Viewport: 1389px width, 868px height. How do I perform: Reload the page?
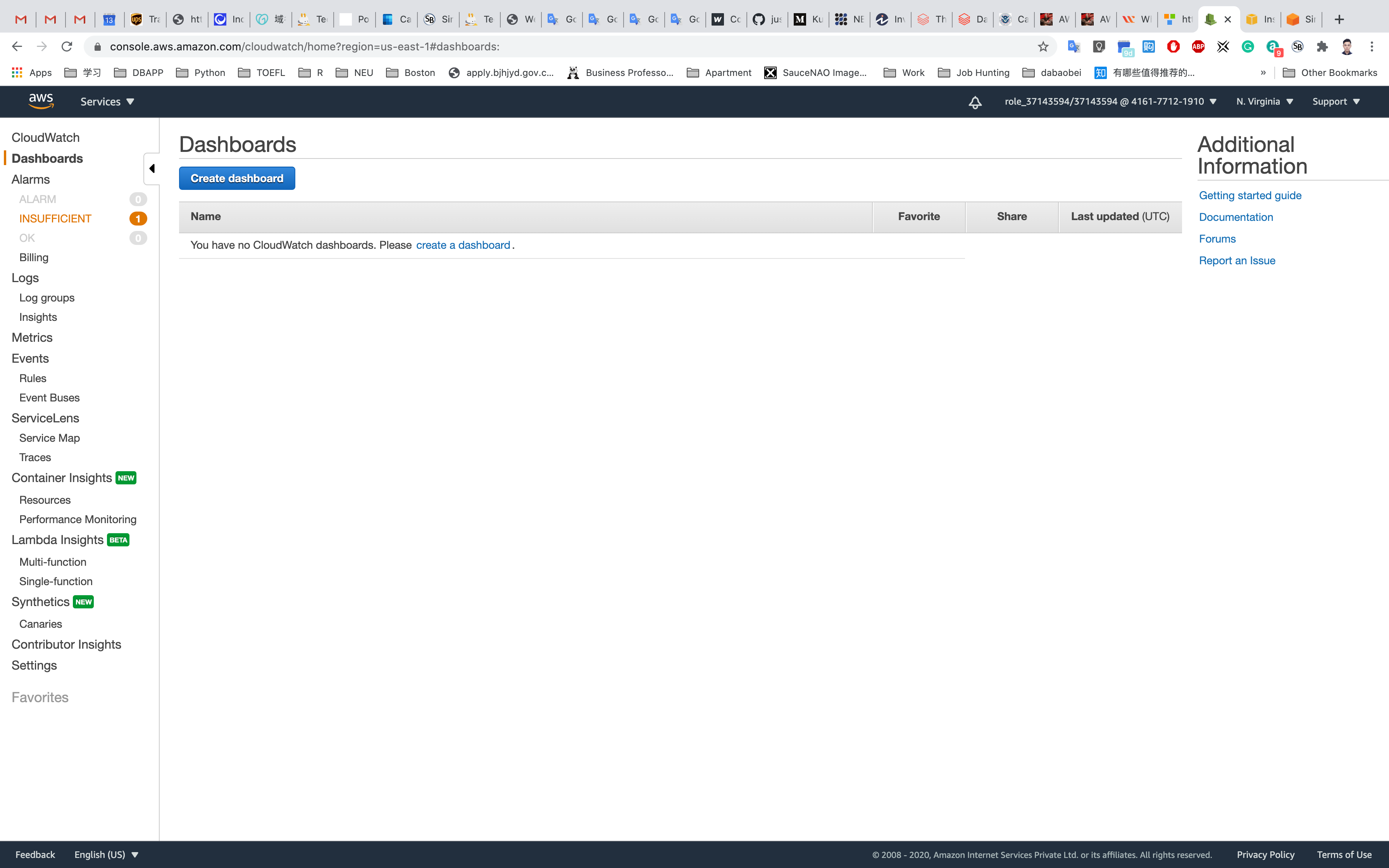coord(67,46)
